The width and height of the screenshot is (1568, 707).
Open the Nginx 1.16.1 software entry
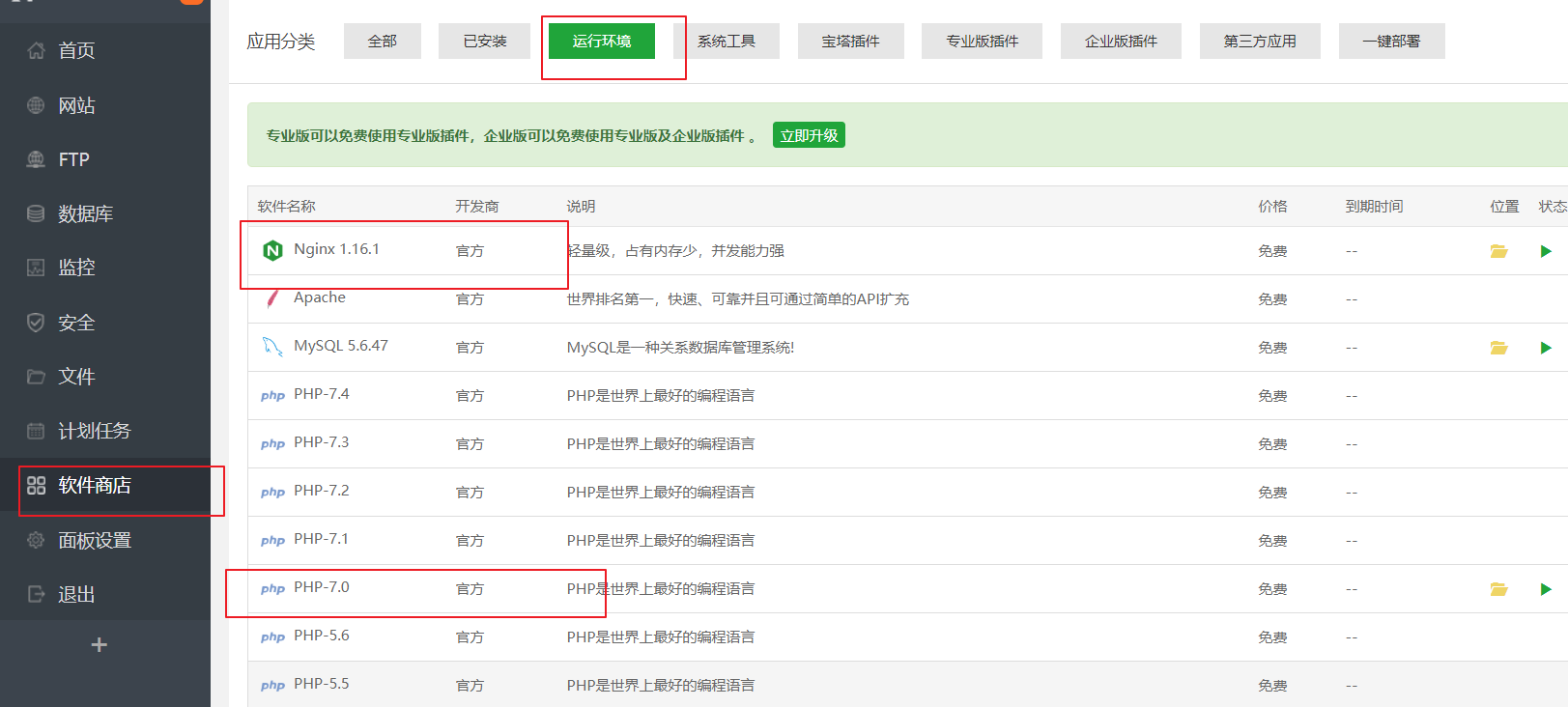[337, 249]
